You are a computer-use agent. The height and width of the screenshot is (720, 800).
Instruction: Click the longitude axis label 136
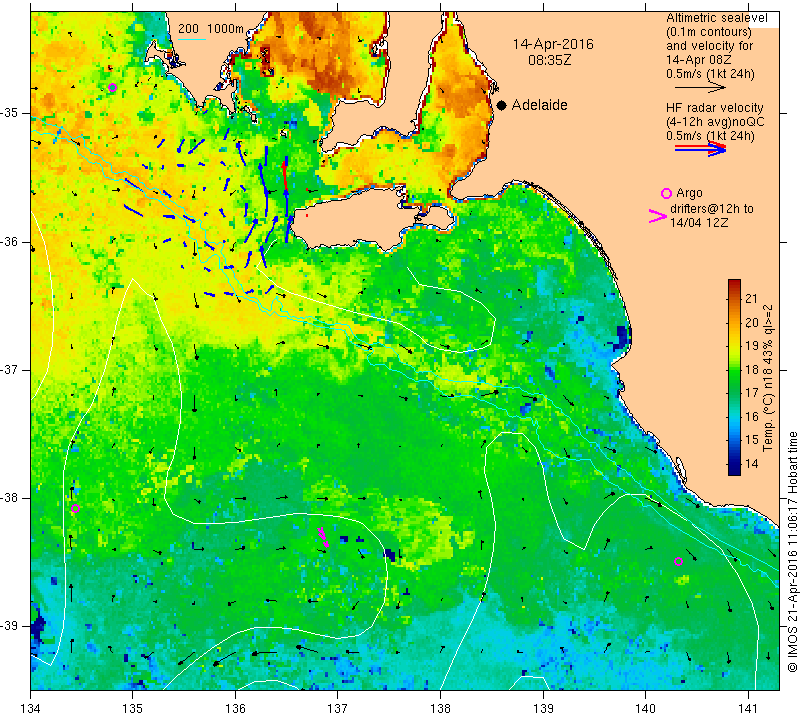[235, 708]
